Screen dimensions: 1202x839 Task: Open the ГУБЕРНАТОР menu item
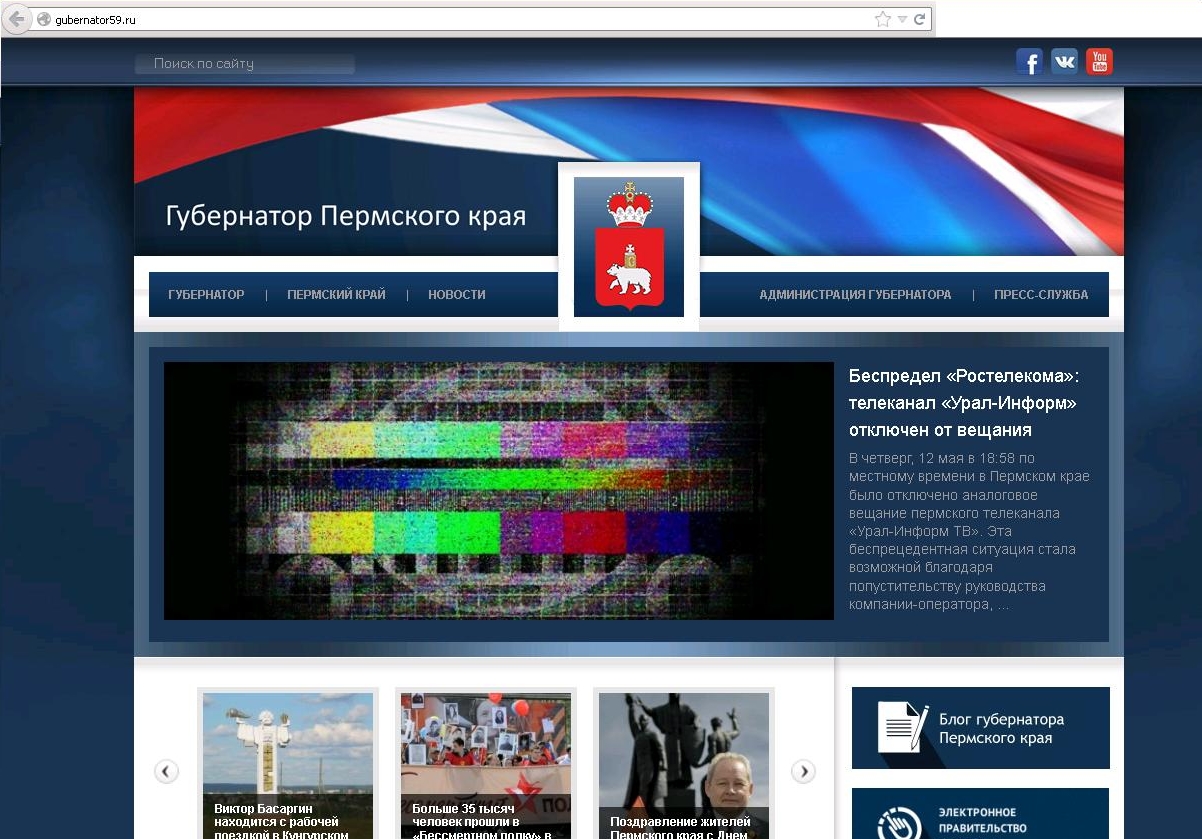(x=206, y=294)
